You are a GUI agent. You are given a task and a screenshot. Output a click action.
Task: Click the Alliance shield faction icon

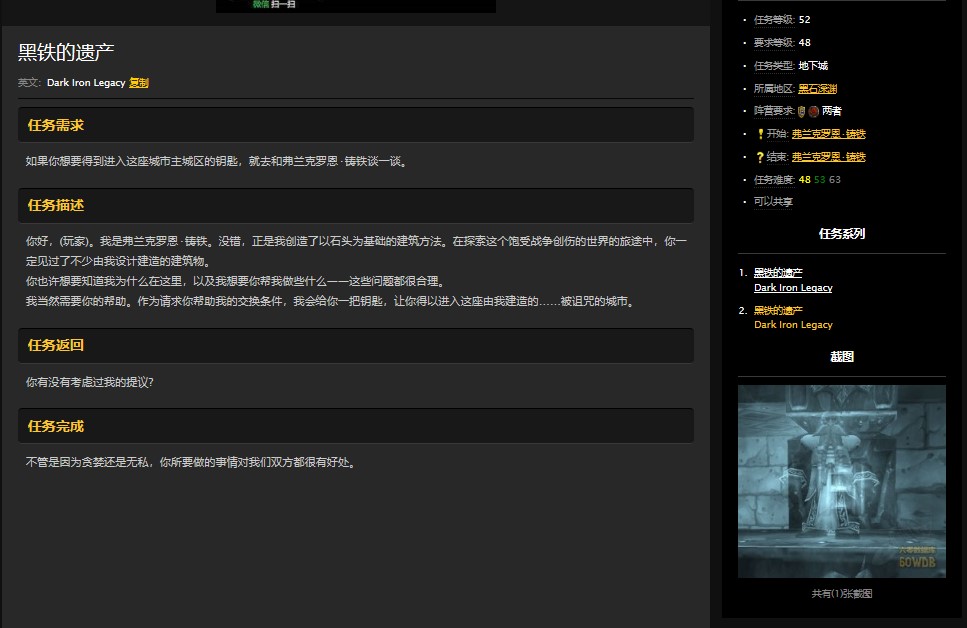(799, 111)
